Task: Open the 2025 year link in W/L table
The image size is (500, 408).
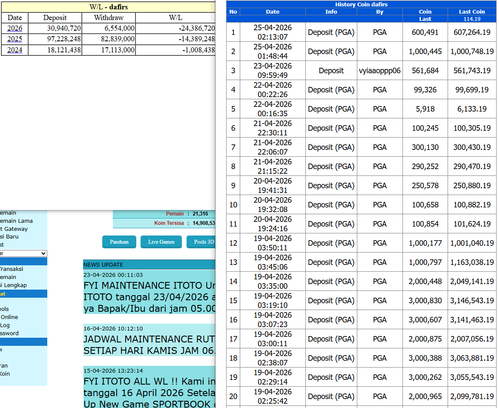Action: pos(15,39)
